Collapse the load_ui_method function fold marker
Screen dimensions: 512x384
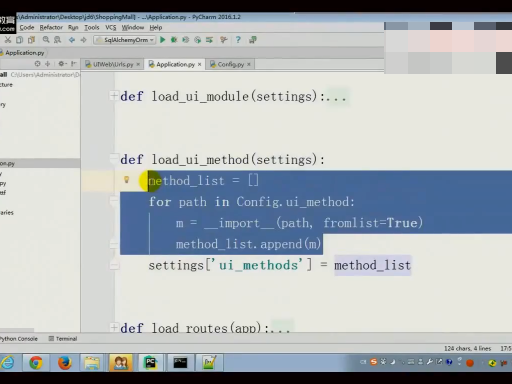114,157
